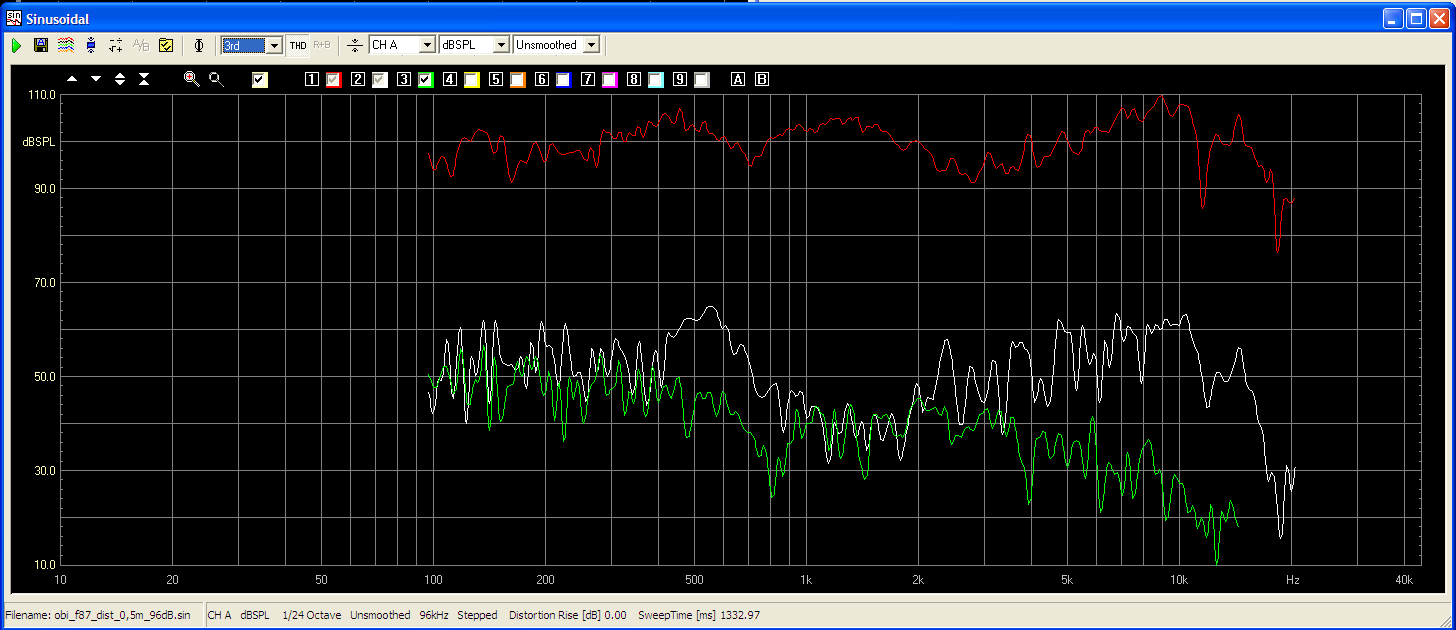Click the 110.0 Y-axis value
The image size is (1456, 630).
tap(41, 95)
